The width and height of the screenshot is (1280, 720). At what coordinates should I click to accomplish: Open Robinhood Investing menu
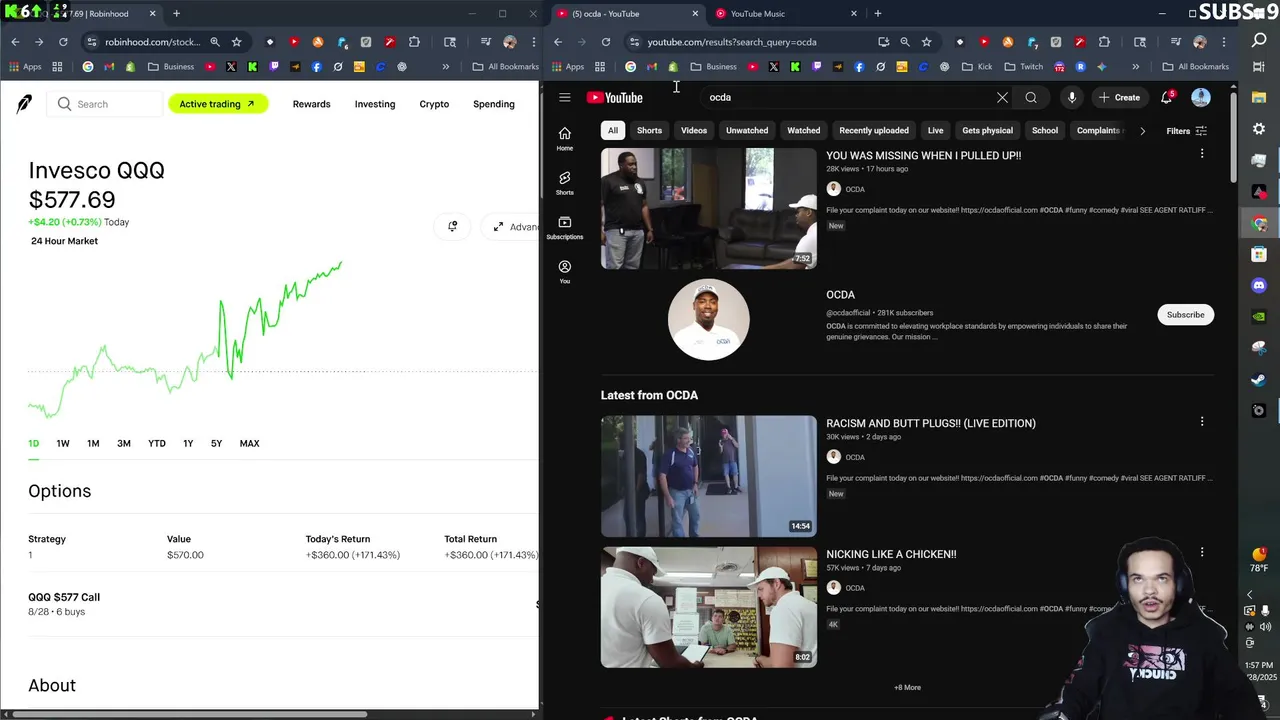pyautogui.click(x=375, y=104)
